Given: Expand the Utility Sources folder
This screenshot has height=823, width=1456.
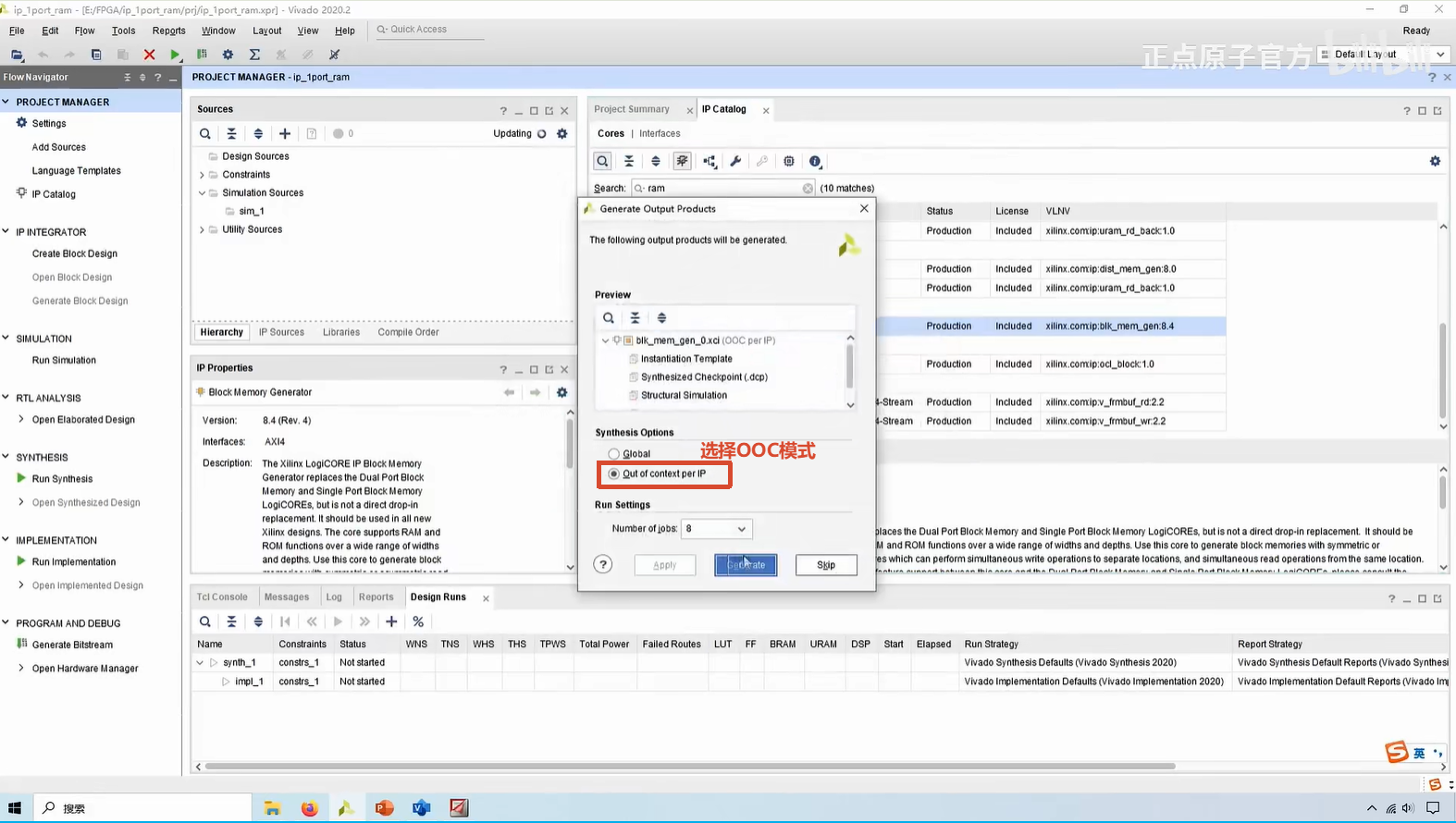Looking at the screenshot, I should click(203, 229).
